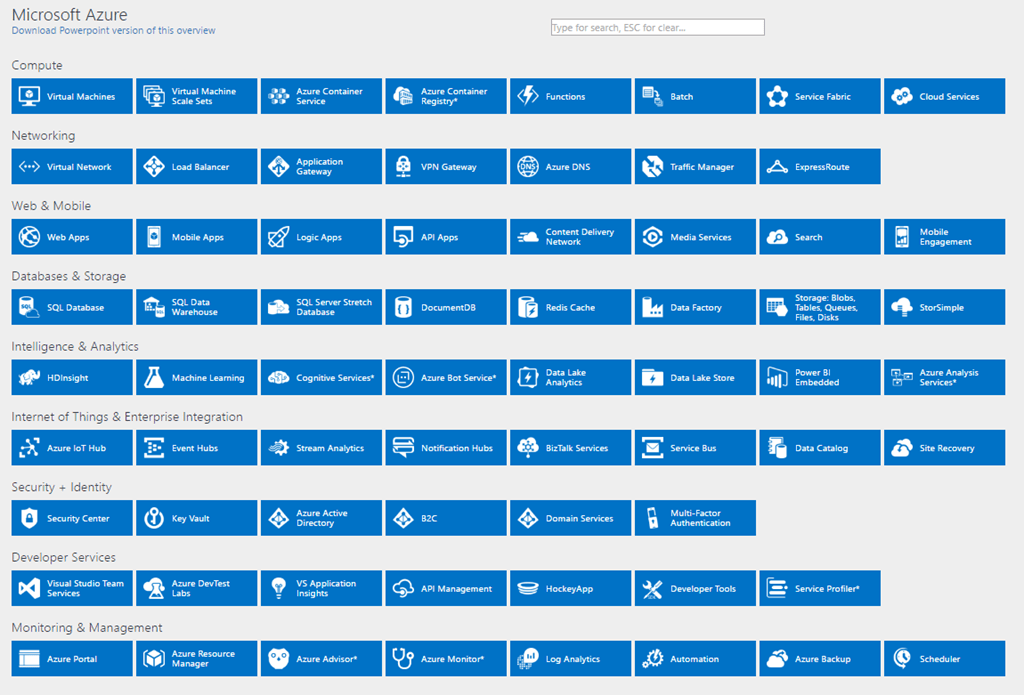Open the Log Analytics tile
The image size is (1024, 695).
pyautogui.click(x=571, y=658)
